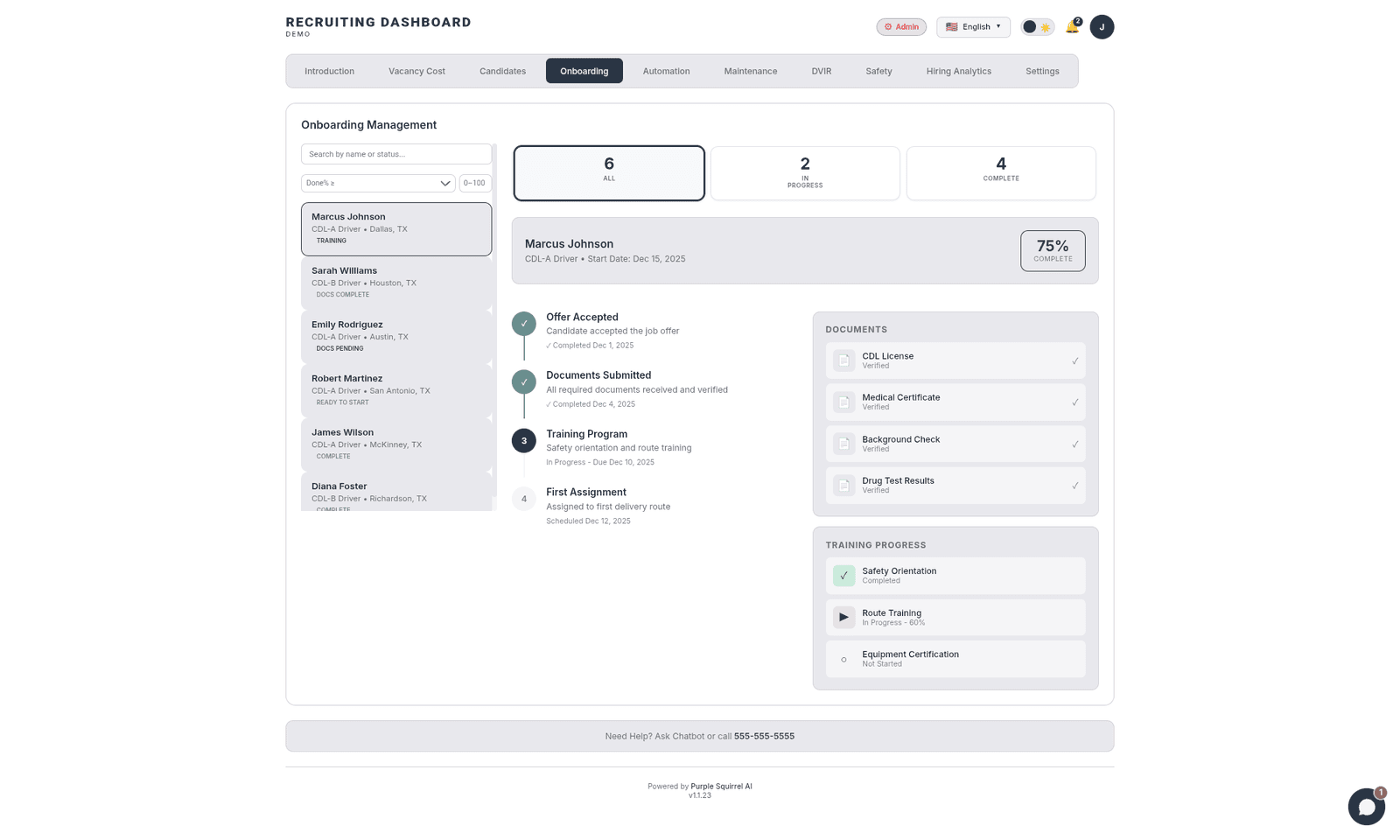
Task: Click the Drug Test Results document icon
Action: click(x=843, y=485)
